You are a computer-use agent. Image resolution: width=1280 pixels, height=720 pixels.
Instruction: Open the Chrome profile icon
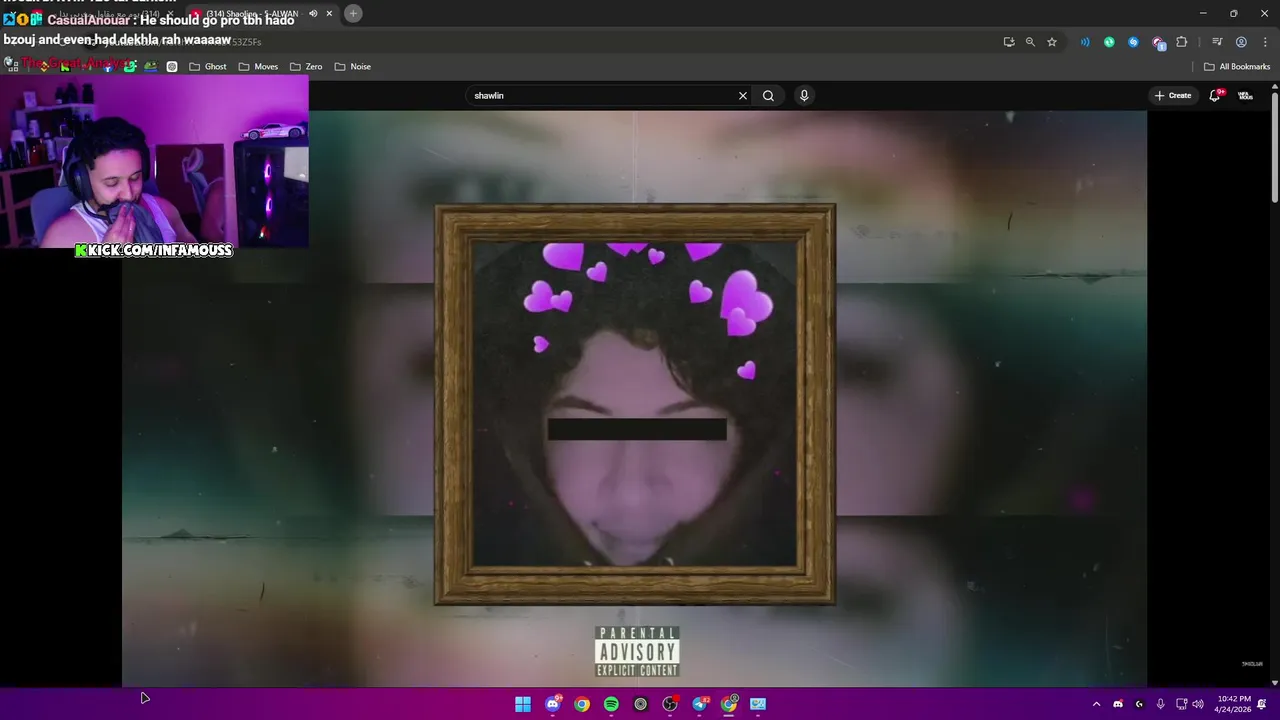pyautogui.click(x=1241, y=42)
